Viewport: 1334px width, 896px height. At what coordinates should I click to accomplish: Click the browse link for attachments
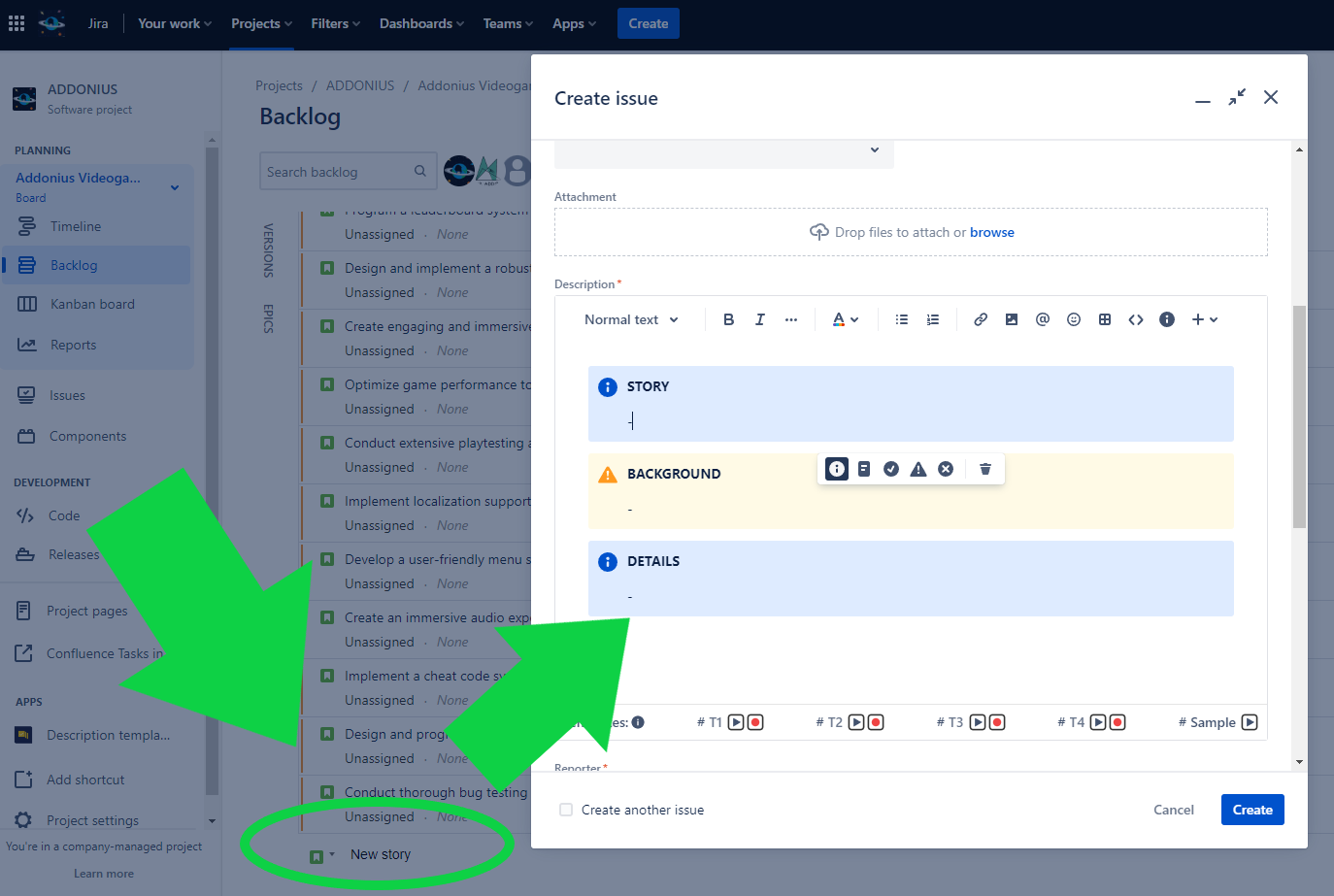991,232
